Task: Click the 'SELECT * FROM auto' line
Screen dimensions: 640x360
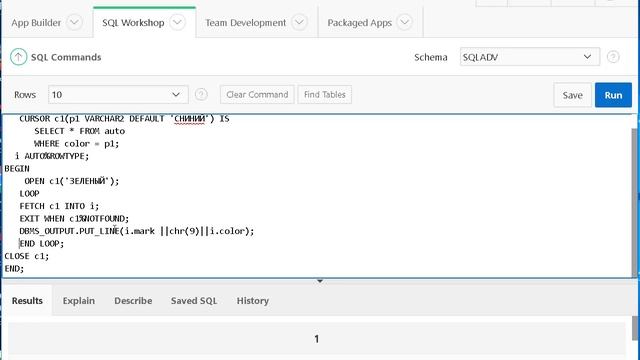Action: tap(80, 131)
